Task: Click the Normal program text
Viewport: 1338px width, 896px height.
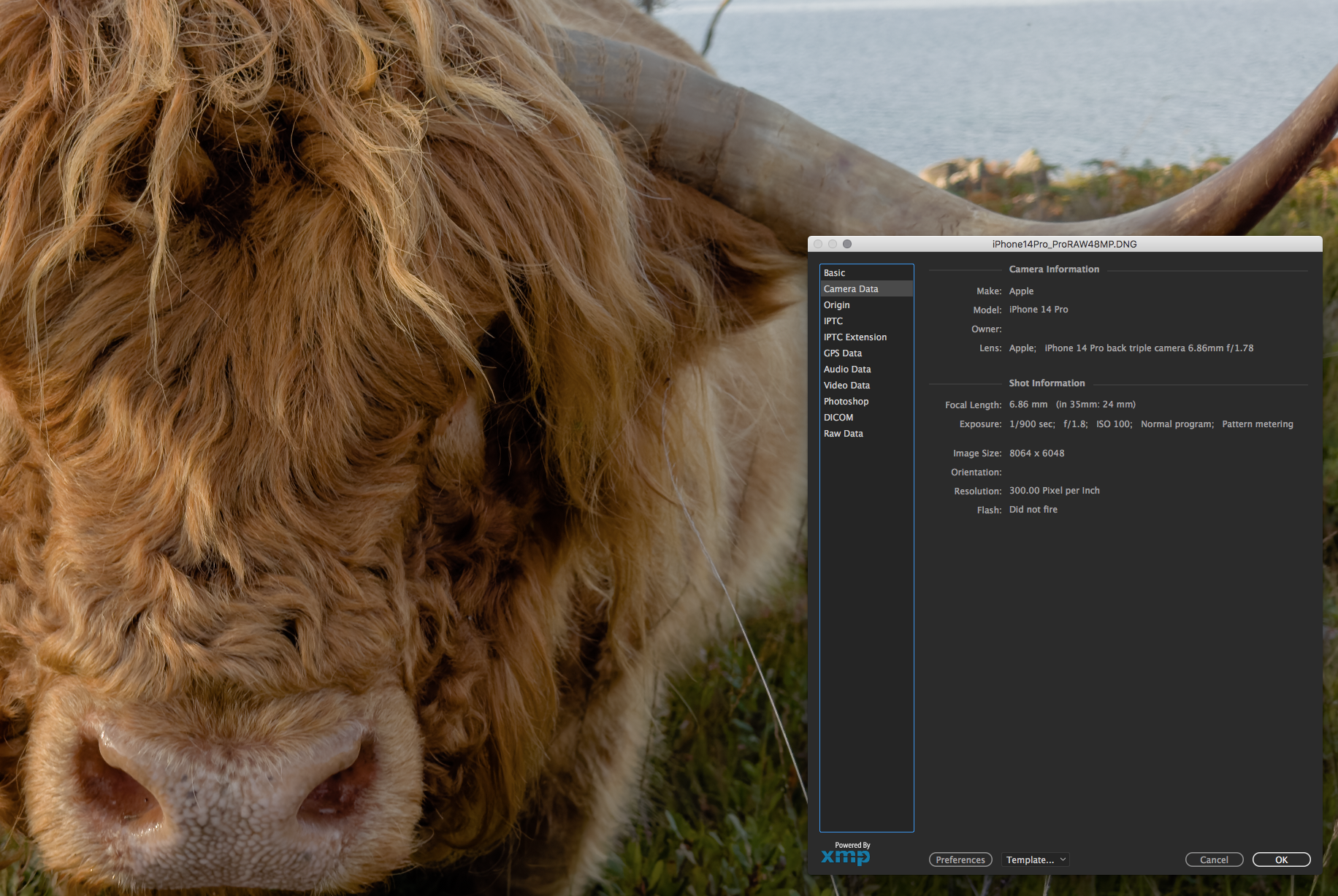Action: pyautogui.click(x=1177, y=424)
